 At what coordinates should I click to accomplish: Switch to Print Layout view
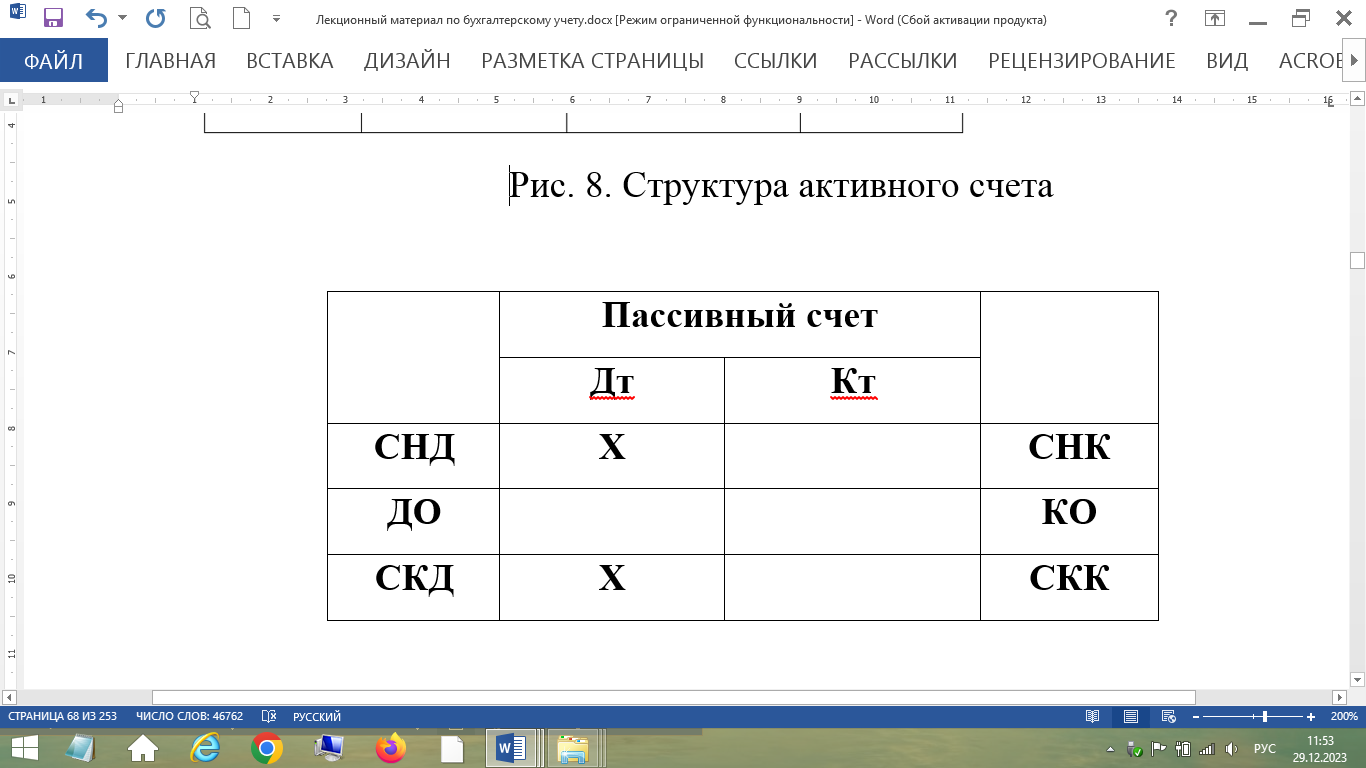tap(1130, 717)
